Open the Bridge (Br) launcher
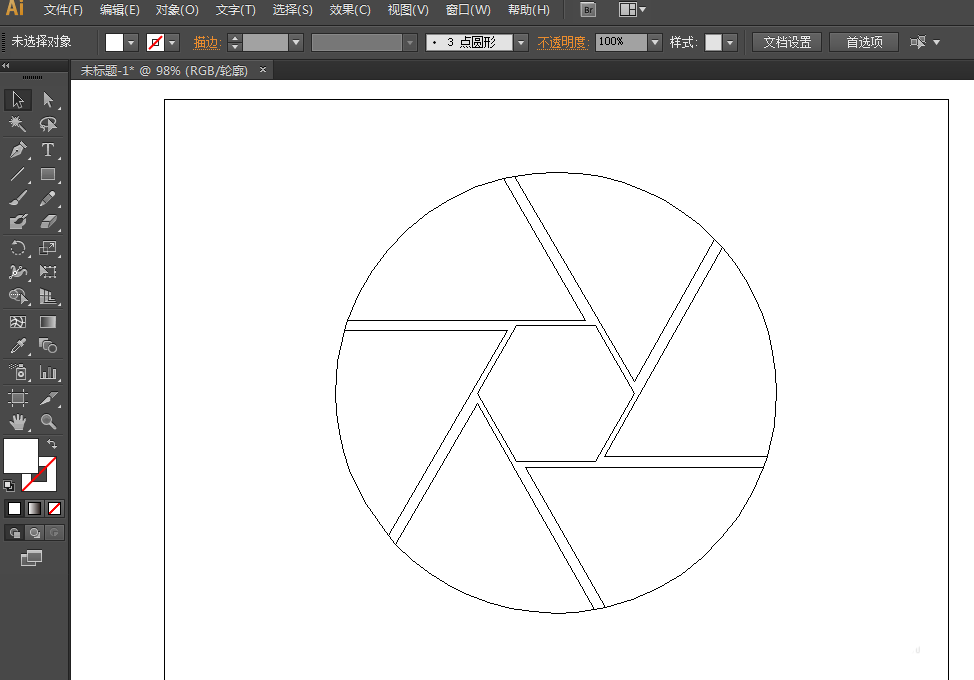Screen dimensions: 974x680 [x=588, y=10]
